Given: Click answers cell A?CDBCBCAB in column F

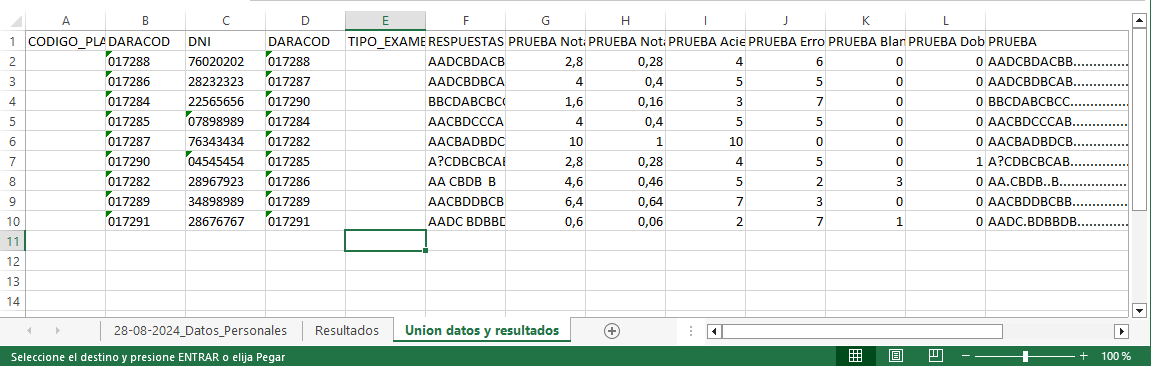Looking at the screenshot, I should tap(465, 161).
